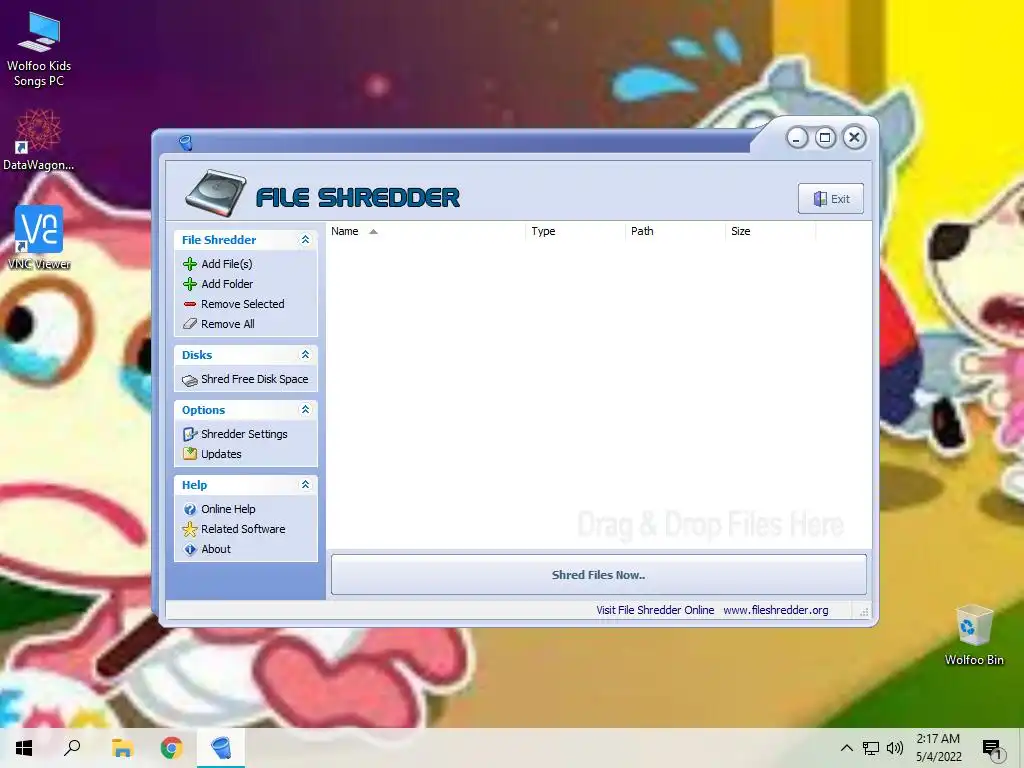
Task: Open Related Software link
Action: (243, 529)
